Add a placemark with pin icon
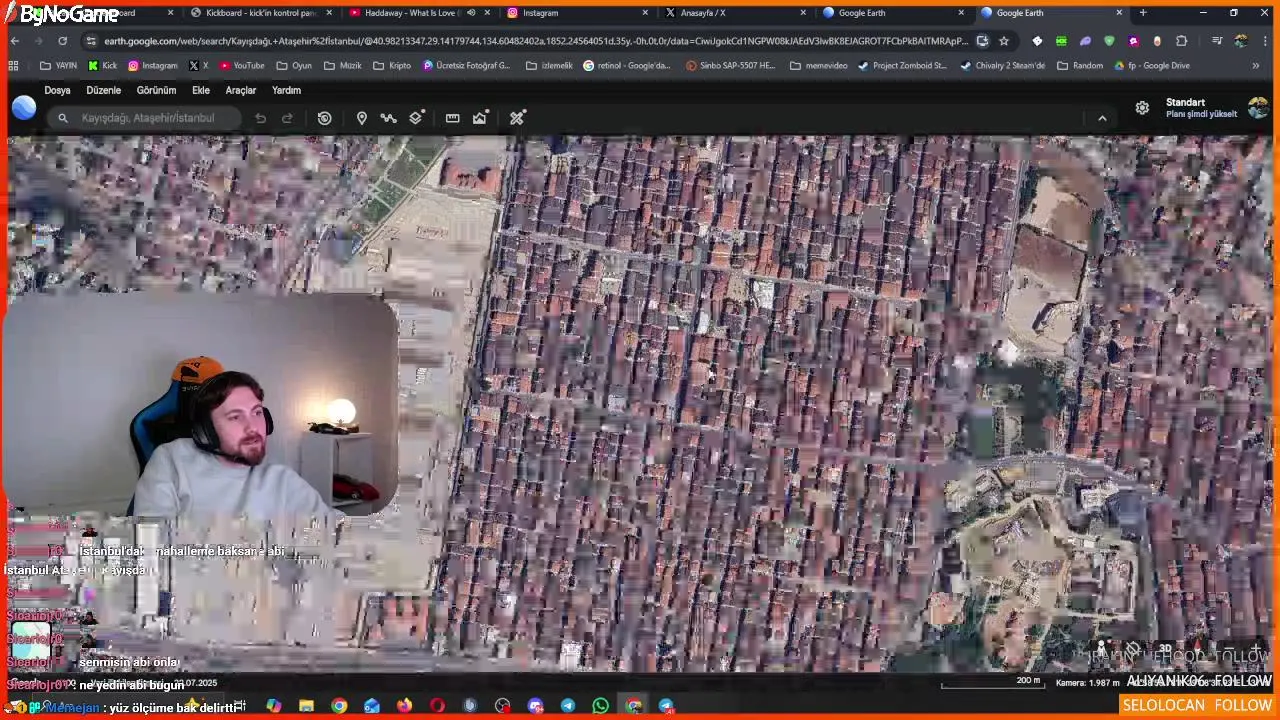Viewport: 1280px width, 720px height. (x=361, y=118)
